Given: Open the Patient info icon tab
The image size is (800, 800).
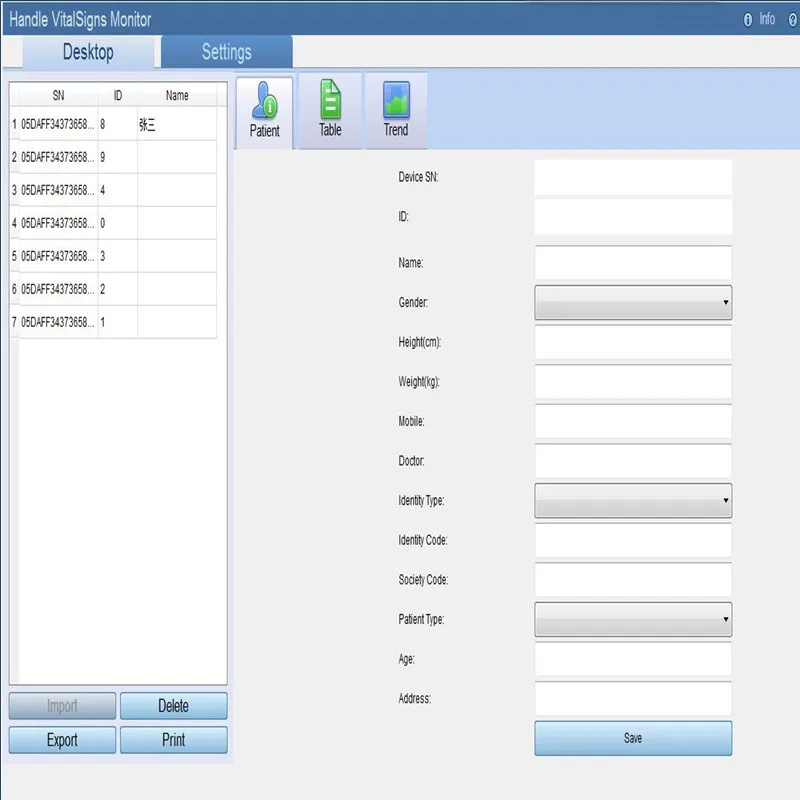Looking at the screenshot, I should 264,111.
